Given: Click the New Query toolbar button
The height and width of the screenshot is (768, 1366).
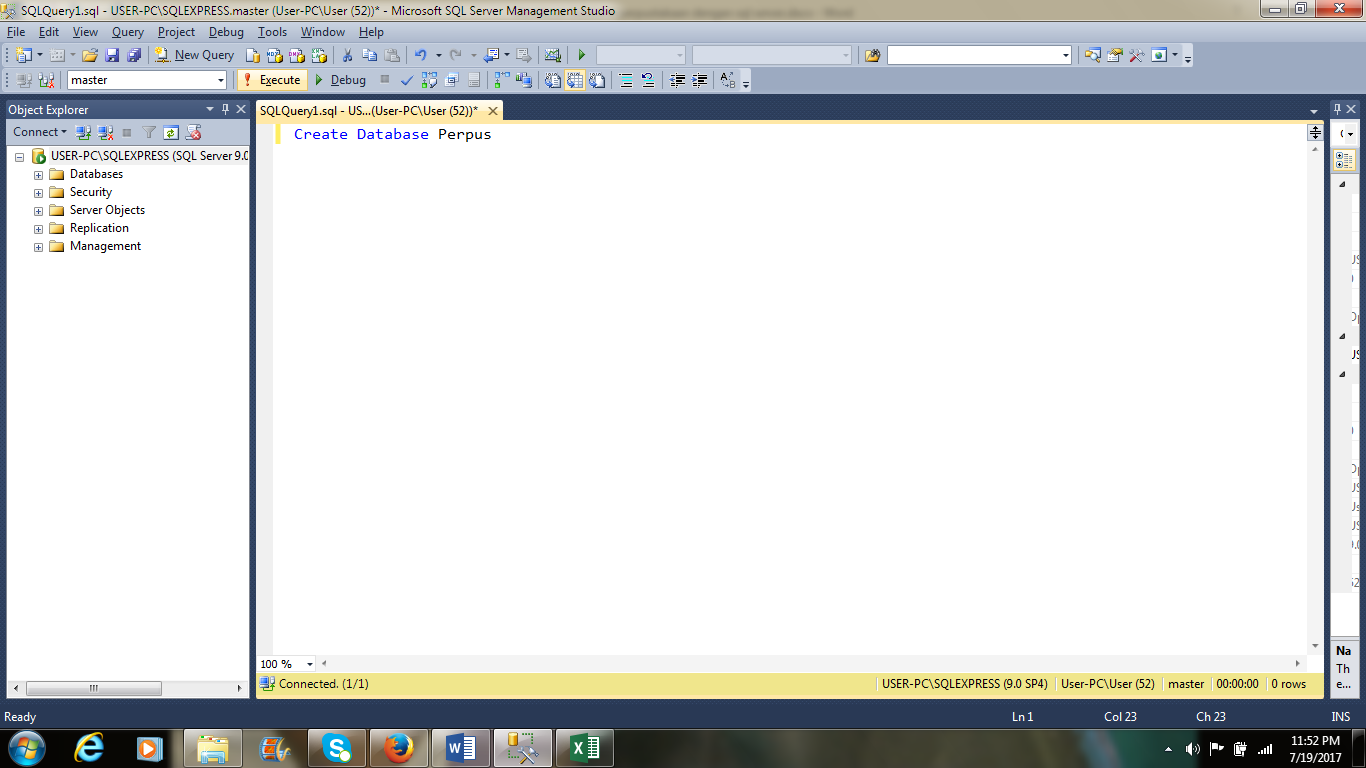Looking at the screenshot, I should (195, 55).
